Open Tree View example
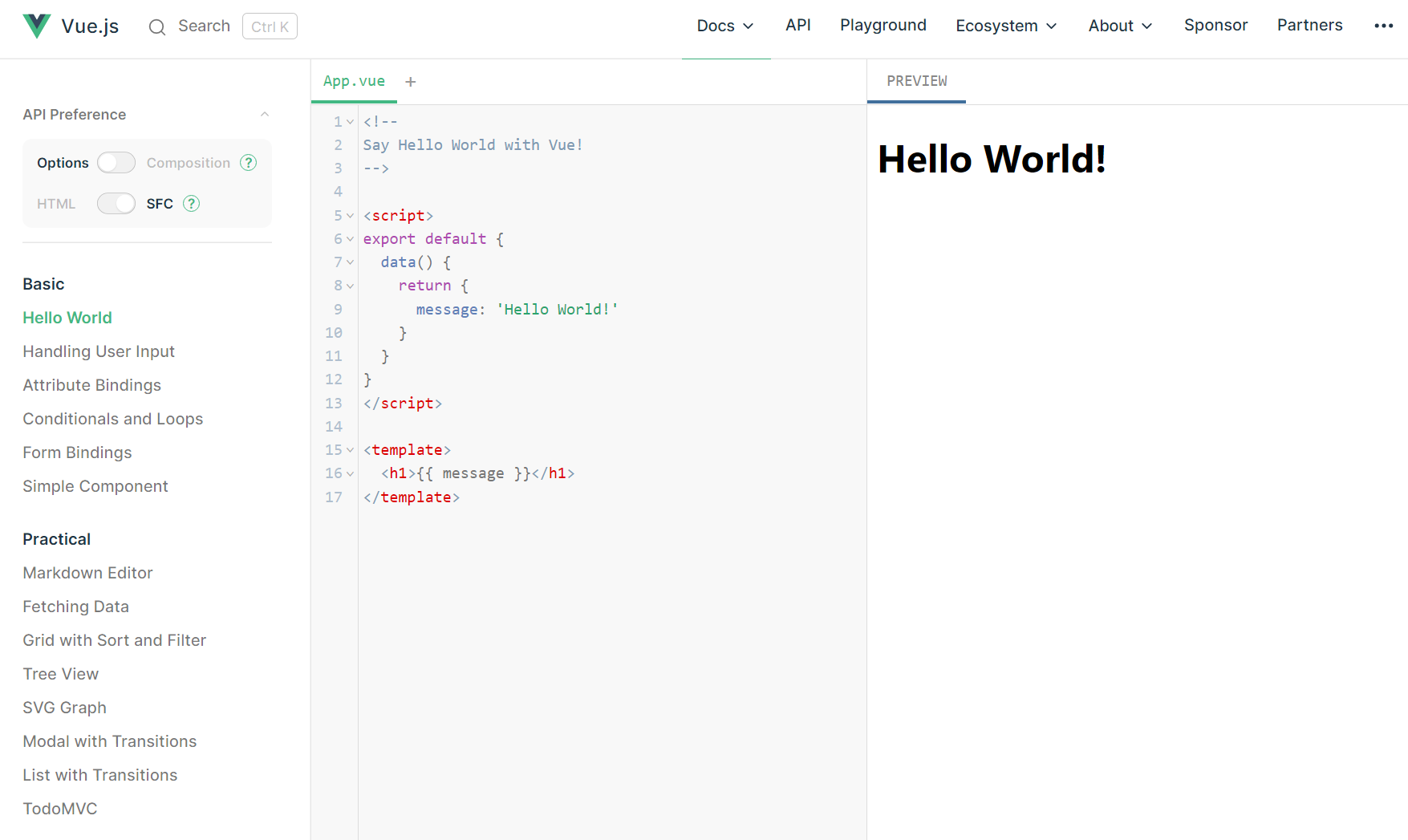1408x840 pixels. tap(60, 674)
